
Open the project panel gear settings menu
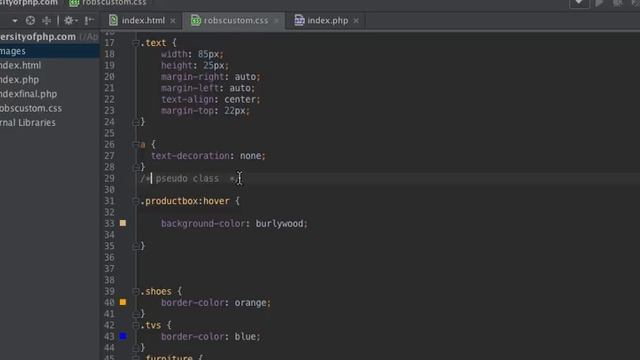click(x=70, y=20)
